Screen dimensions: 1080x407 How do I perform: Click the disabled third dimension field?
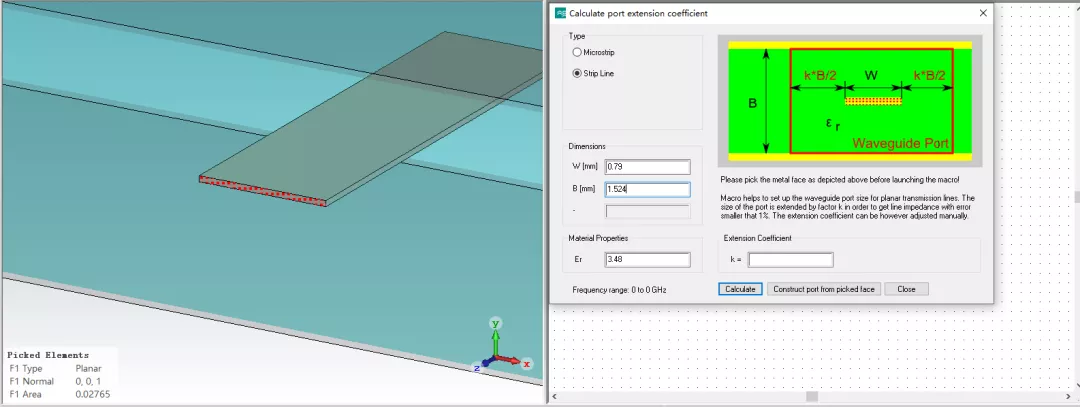pos(647,211)
